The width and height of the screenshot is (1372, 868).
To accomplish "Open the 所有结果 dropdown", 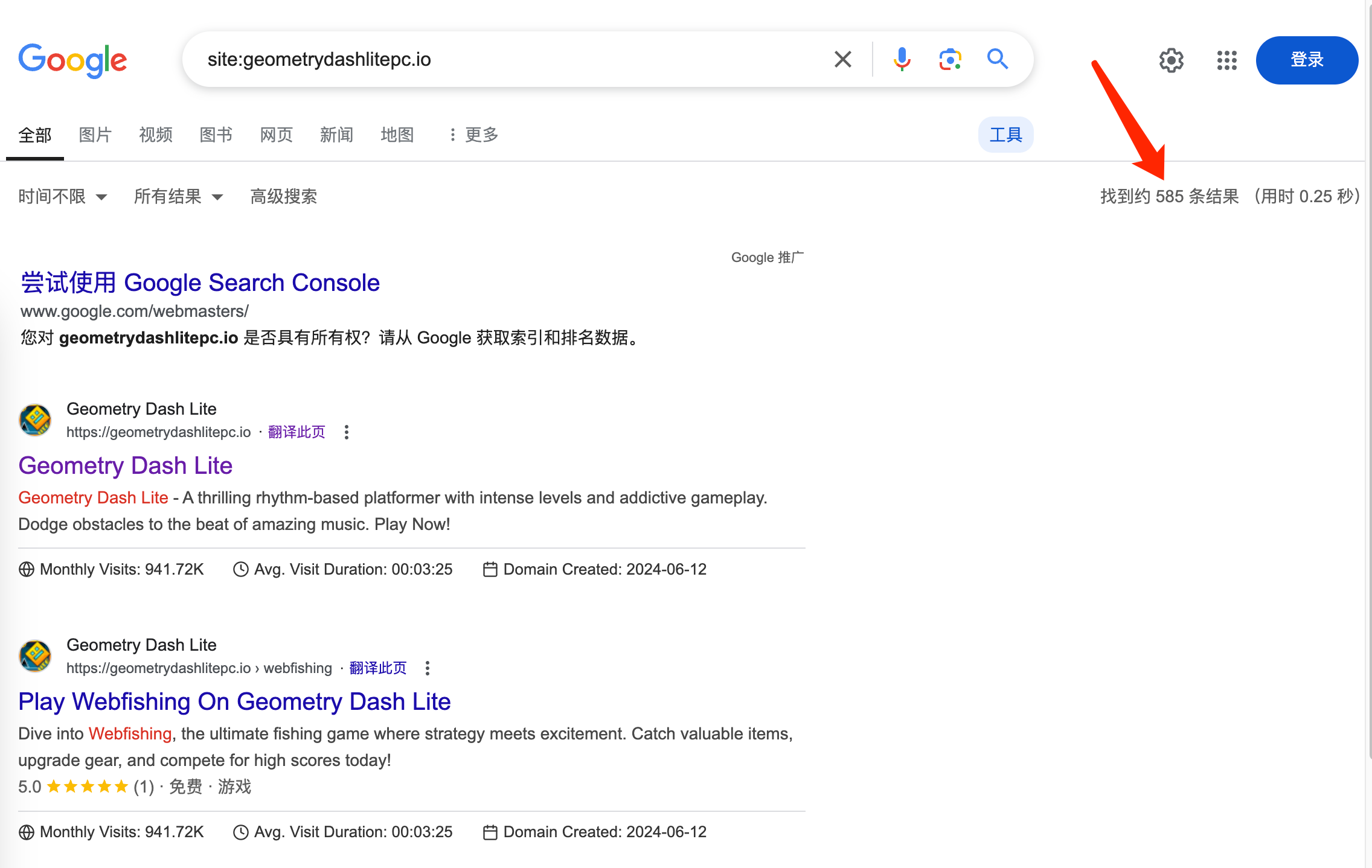I will tap(179, 196).
